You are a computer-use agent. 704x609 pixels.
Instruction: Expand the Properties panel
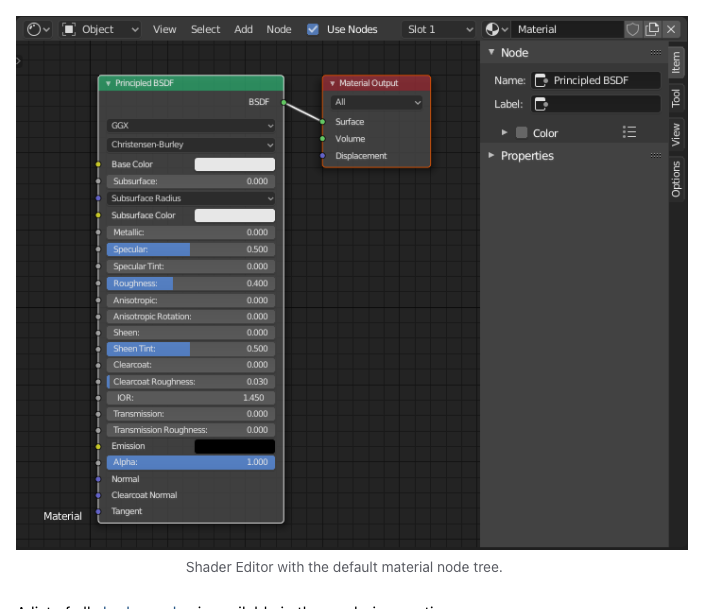click(492, 155)
